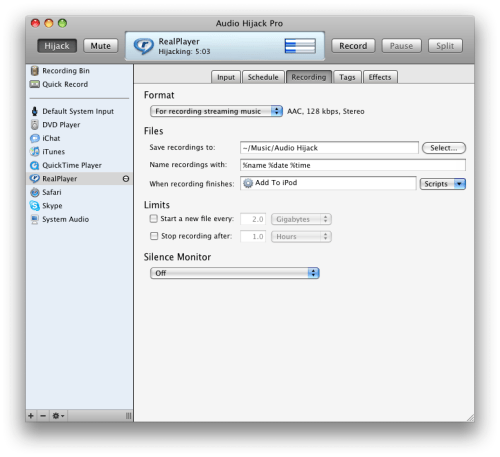The height and width of the screenshot is (457, 500).
Task: Click the iTunes music note icon
Action: tap(34, 152)
